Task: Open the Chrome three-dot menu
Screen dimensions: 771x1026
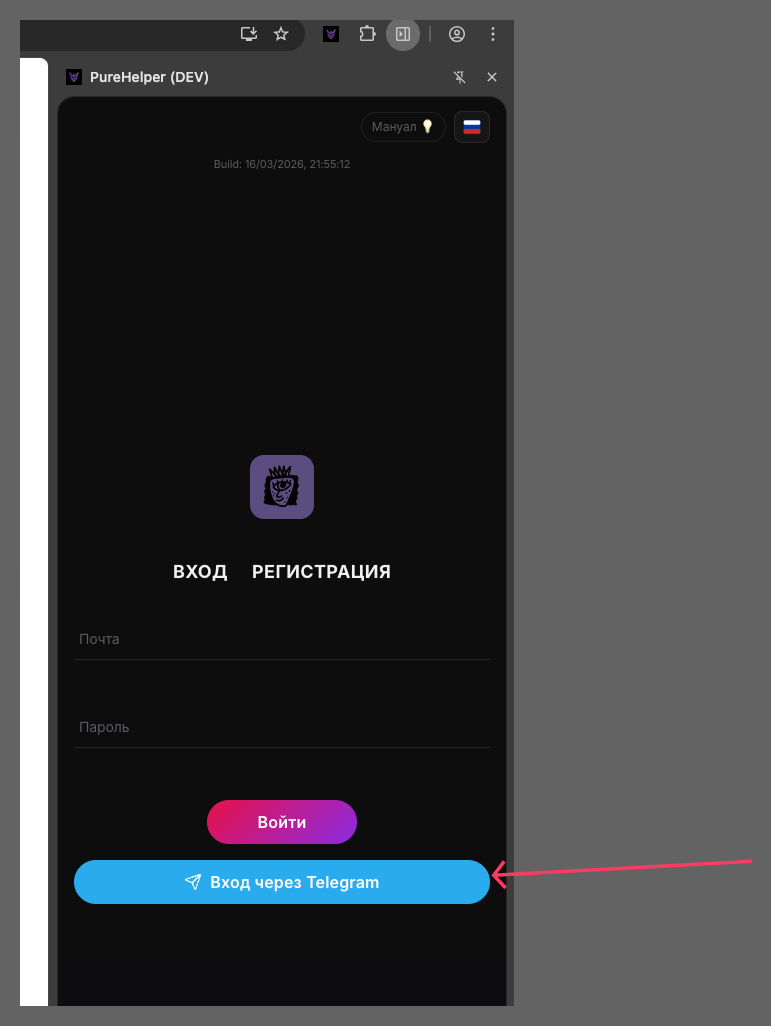Action: tap(493, 34)
